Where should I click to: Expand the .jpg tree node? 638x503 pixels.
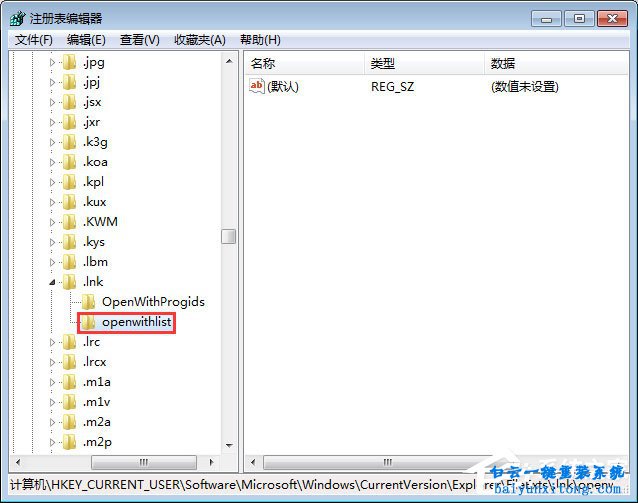[52, 62]
